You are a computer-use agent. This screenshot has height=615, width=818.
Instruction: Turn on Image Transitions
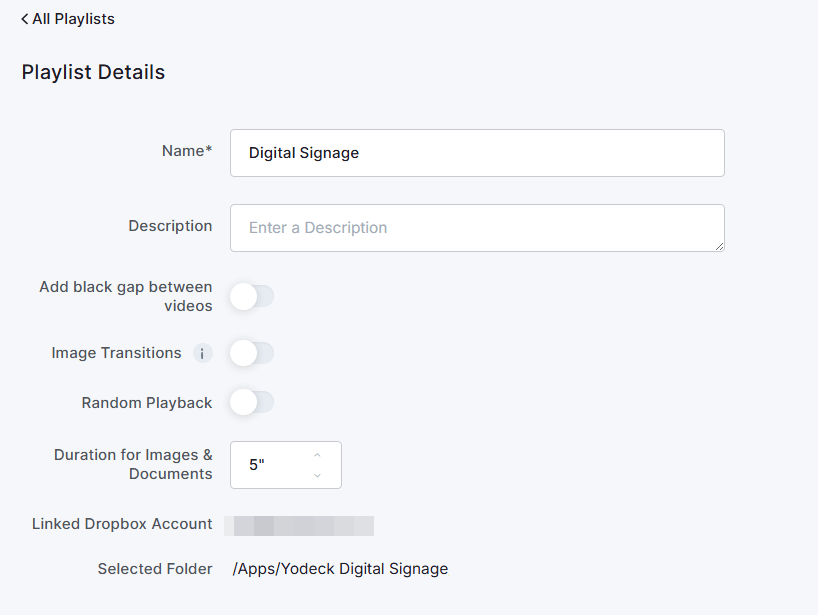251,353
